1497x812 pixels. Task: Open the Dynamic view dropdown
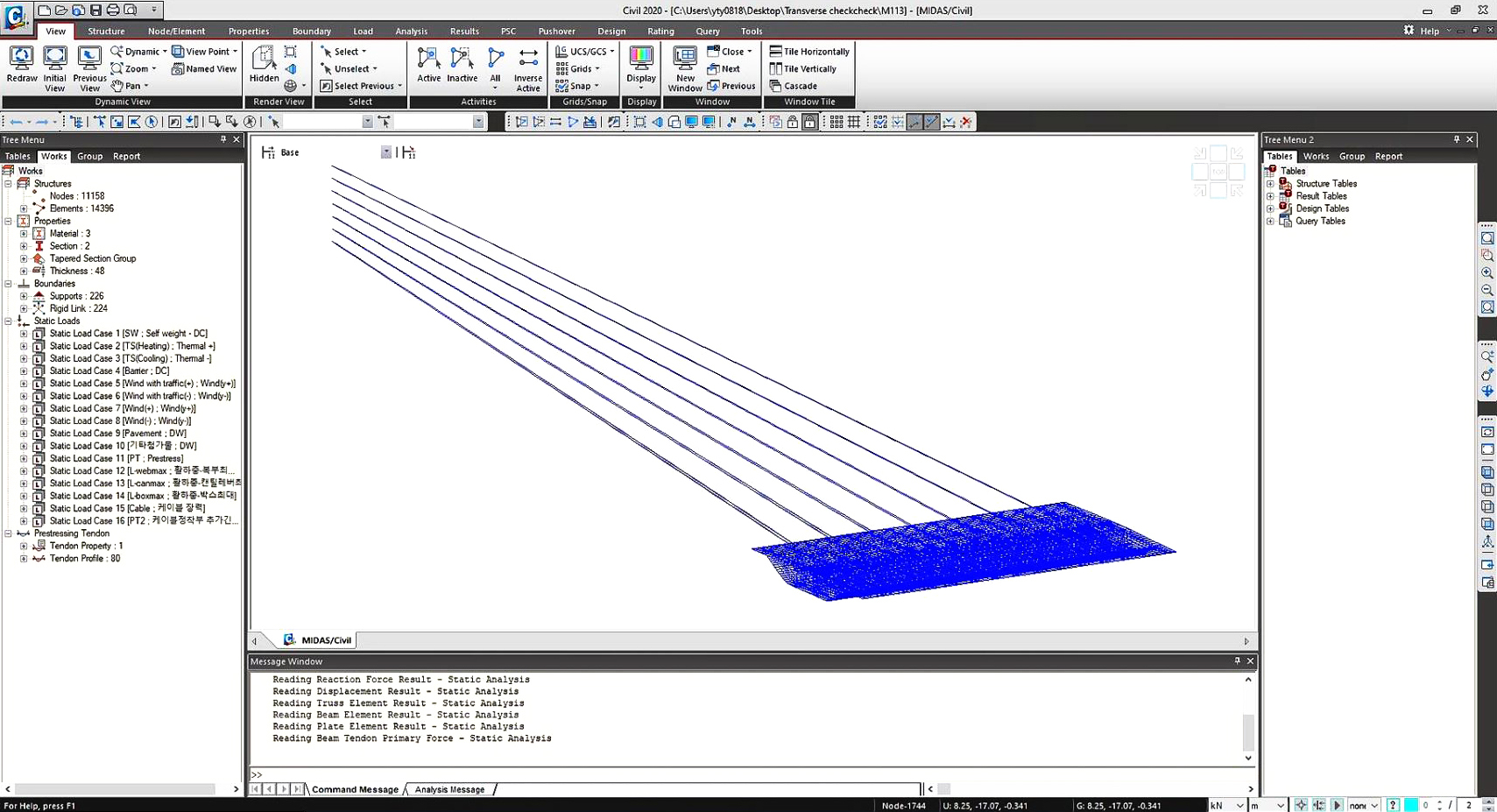click(165, 52)
